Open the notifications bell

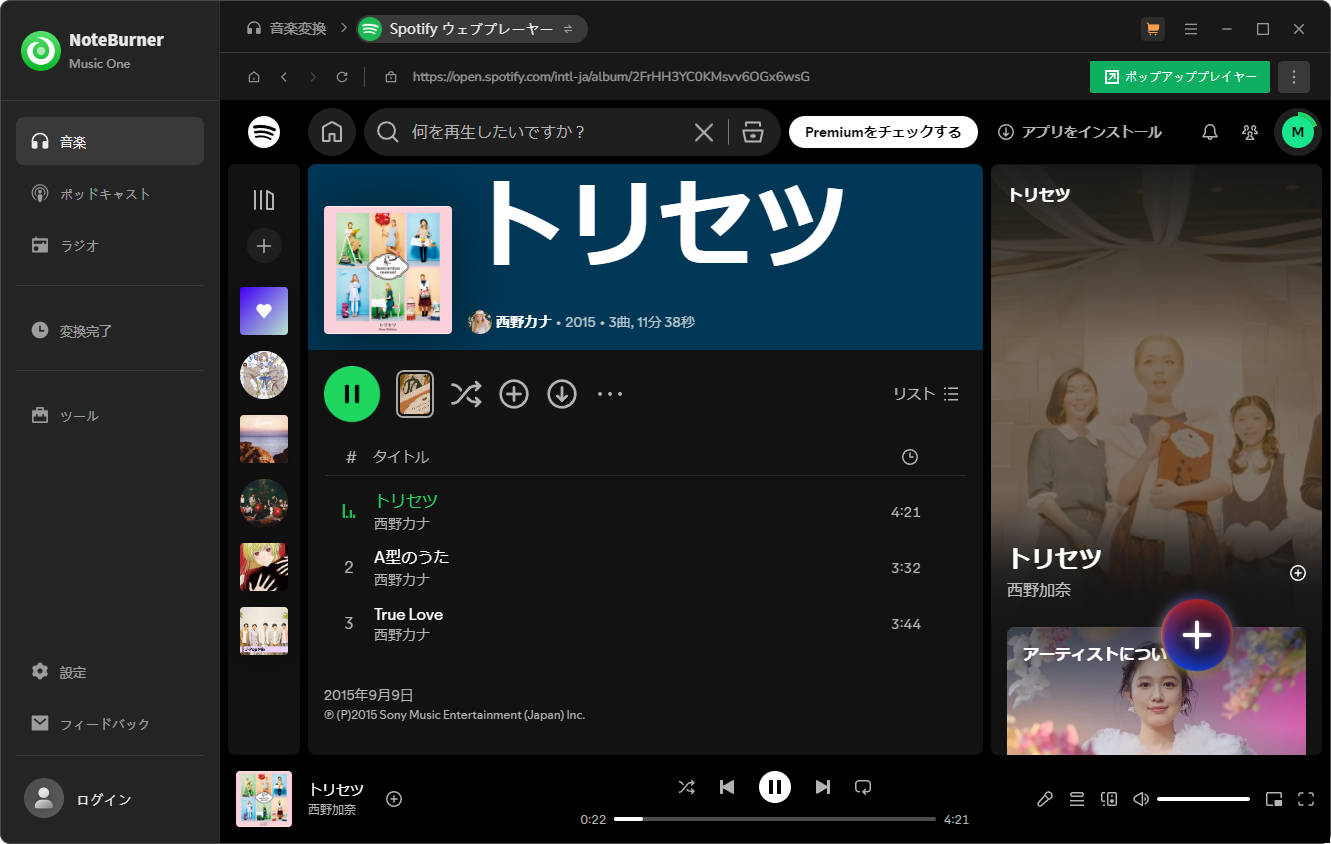(1210, 132)
